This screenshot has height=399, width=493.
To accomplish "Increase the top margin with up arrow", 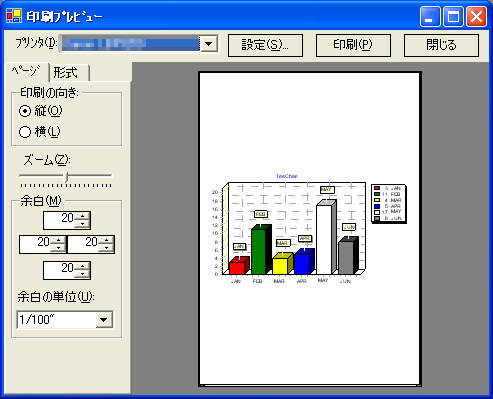I will tap(82, 216).
